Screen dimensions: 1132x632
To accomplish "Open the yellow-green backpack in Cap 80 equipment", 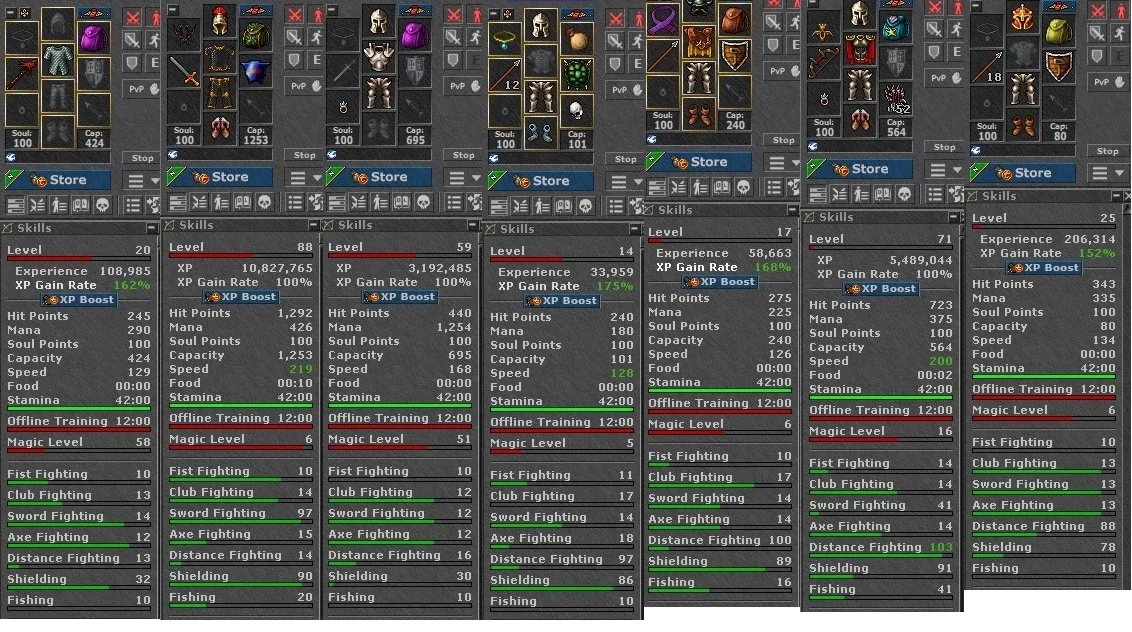I will pos(1058,32).
